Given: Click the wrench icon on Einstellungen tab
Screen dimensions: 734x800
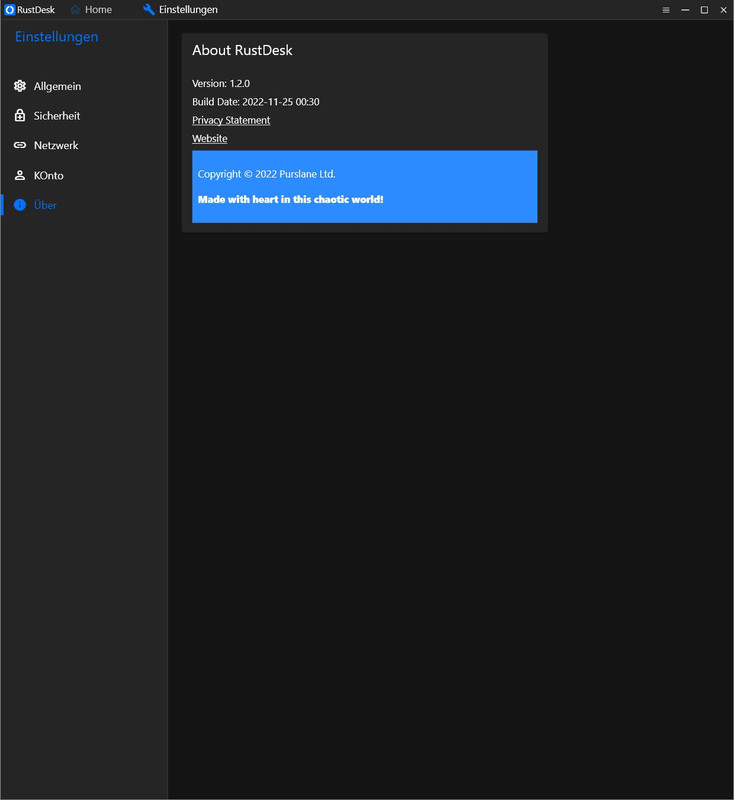Looking at the screenshot, I should pos(148,10).
